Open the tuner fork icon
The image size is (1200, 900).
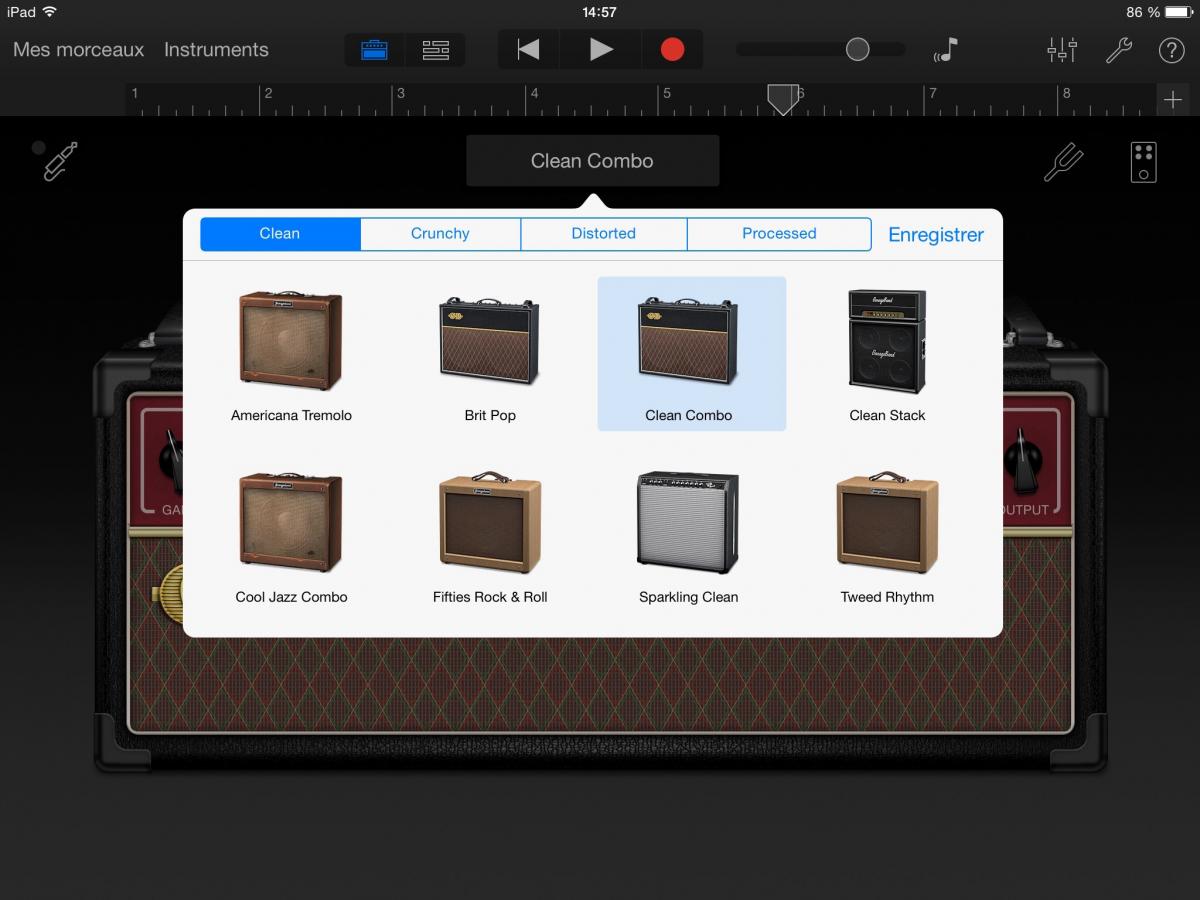tap(1063, 161)
